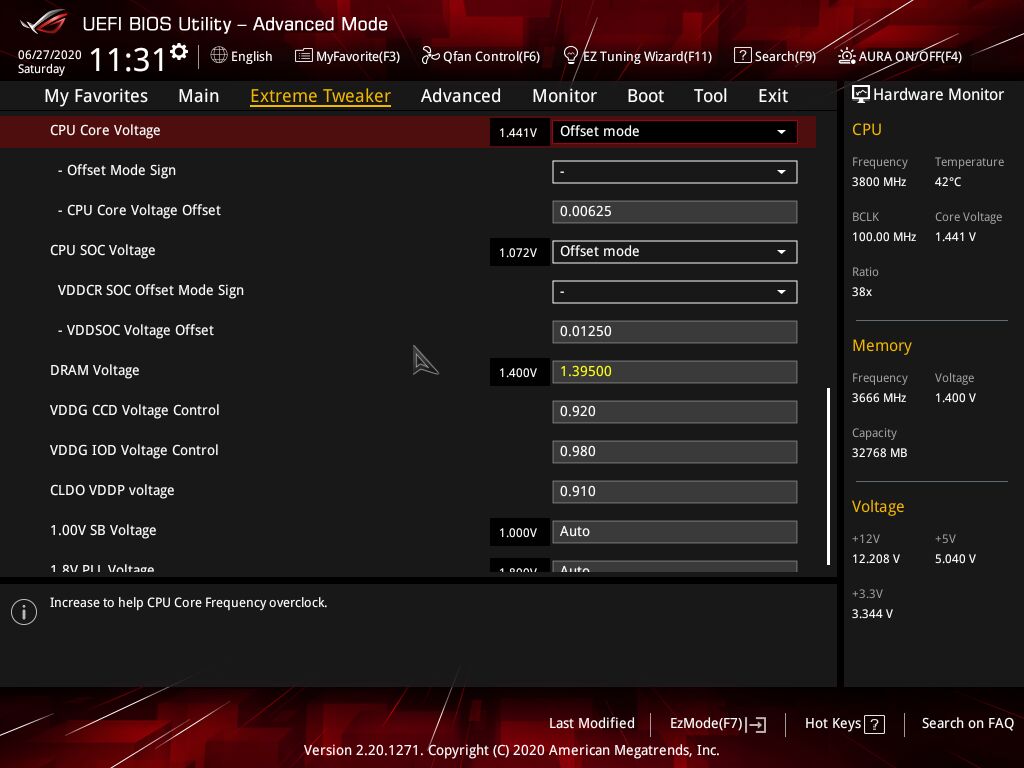
Task: Click the Qfan Control fan icon
Action: coord(430,56)
